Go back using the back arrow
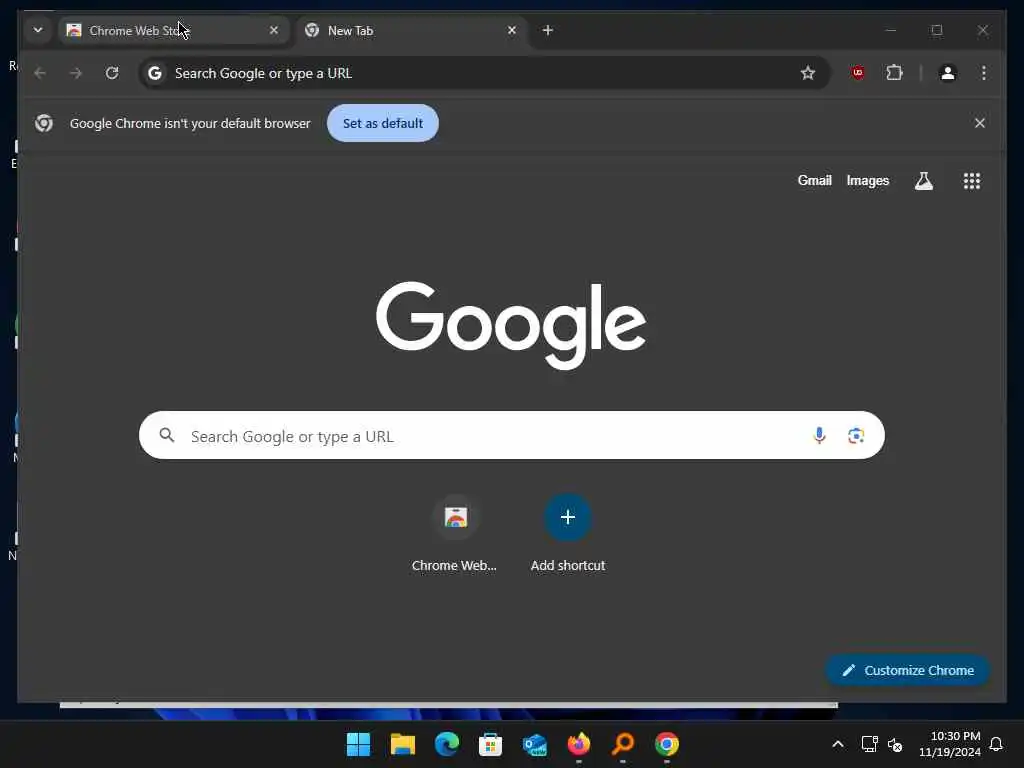The width and height of the screenshot is (1024, 768). point(40,73)
